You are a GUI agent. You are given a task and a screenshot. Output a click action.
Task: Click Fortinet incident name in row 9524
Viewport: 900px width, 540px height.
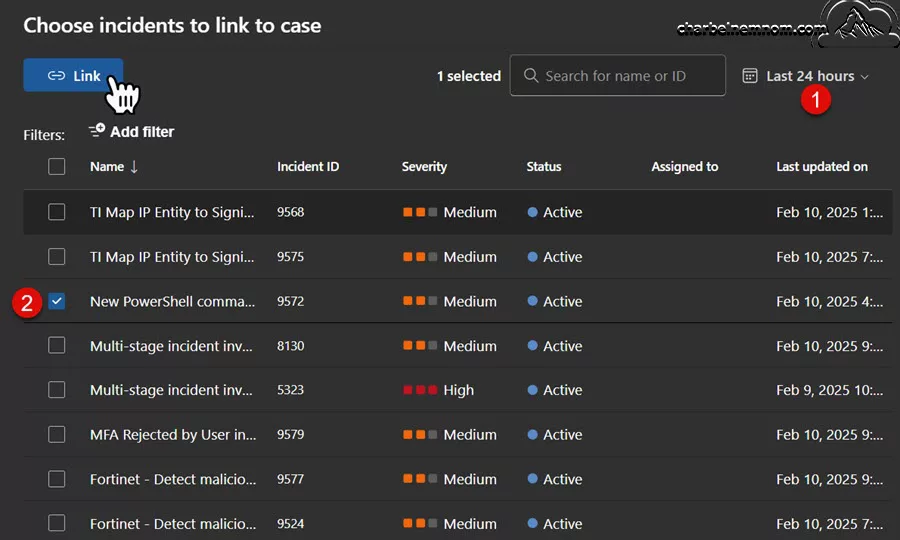[173, 524]
